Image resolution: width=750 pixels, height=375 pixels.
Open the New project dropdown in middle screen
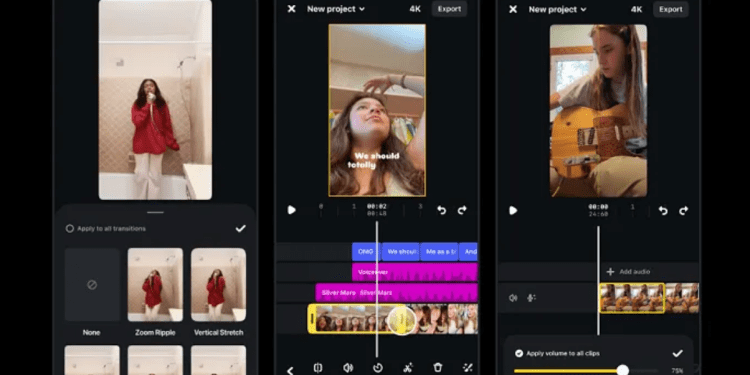point(336,9)
